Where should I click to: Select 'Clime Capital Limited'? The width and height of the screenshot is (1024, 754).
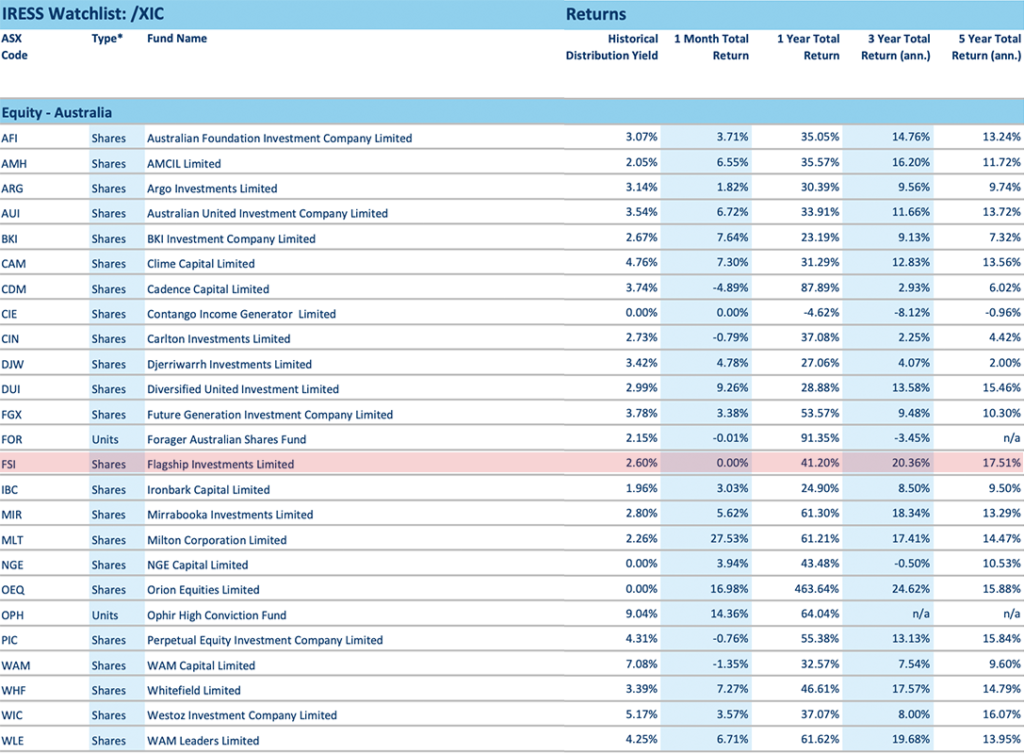pos(200,264)
